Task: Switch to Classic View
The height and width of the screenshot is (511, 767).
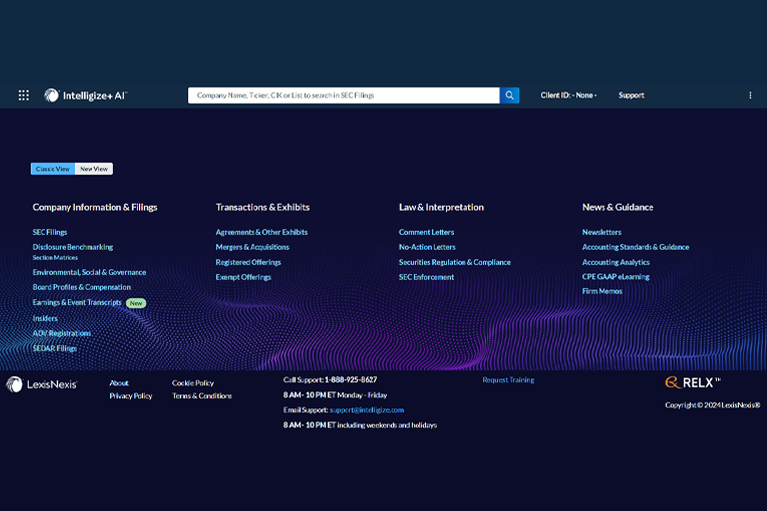Action: click(x=53, y=169)
